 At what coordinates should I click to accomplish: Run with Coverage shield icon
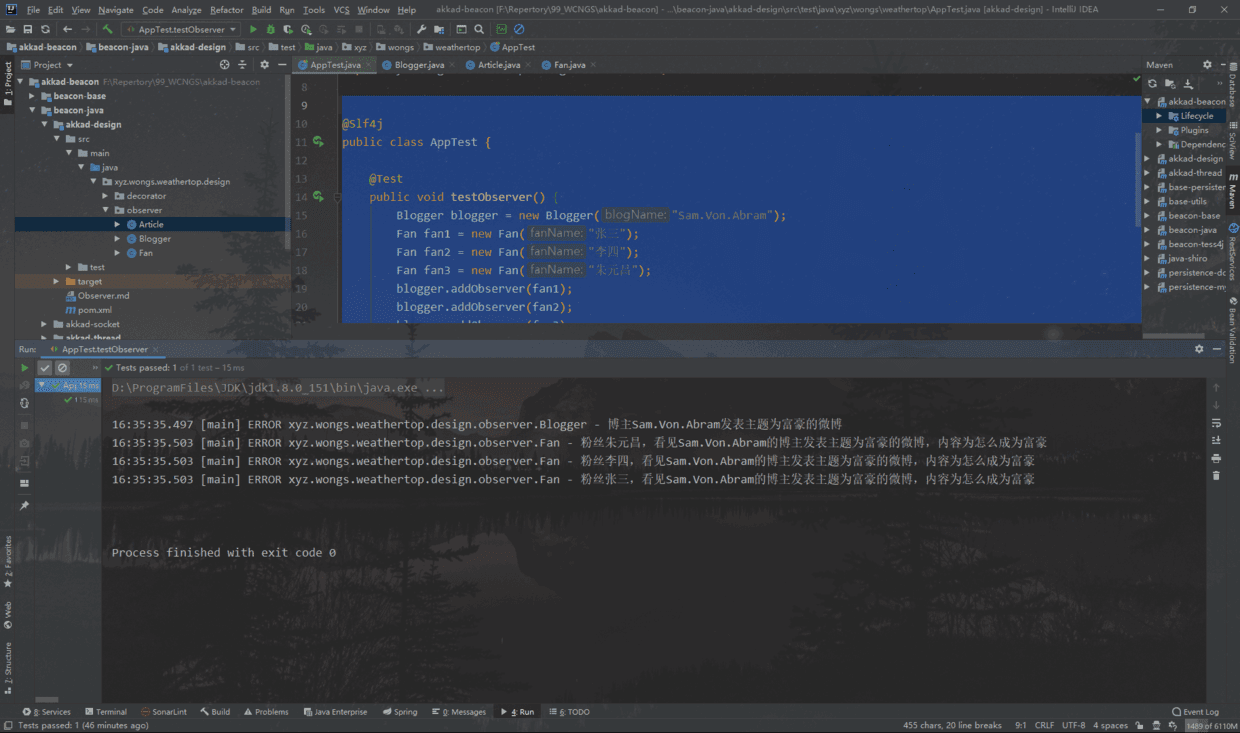pos(288,29)
